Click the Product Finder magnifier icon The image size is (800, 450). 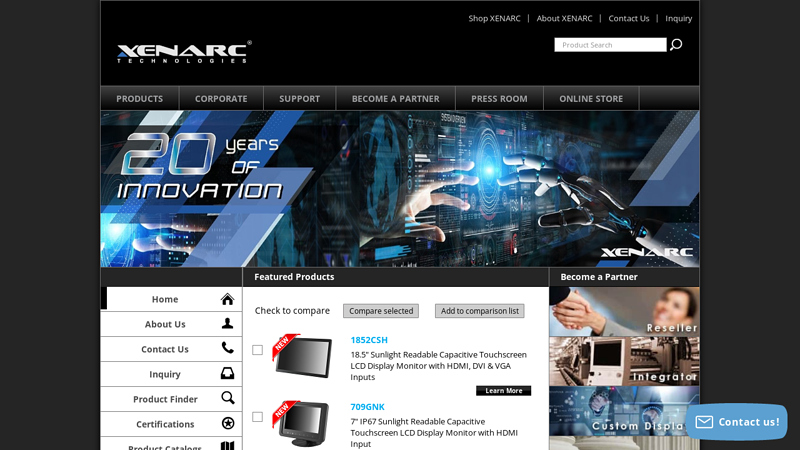tap(228, 398)
